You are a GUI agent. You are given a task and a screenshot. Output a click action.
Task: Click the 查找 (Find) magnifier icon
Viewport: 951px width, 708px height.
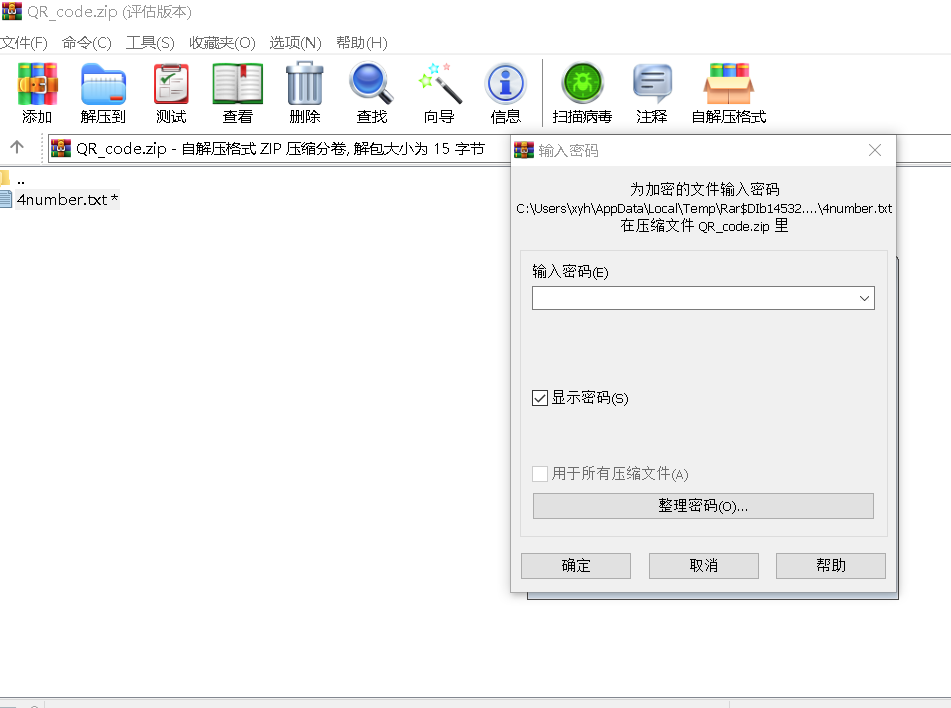371,86
